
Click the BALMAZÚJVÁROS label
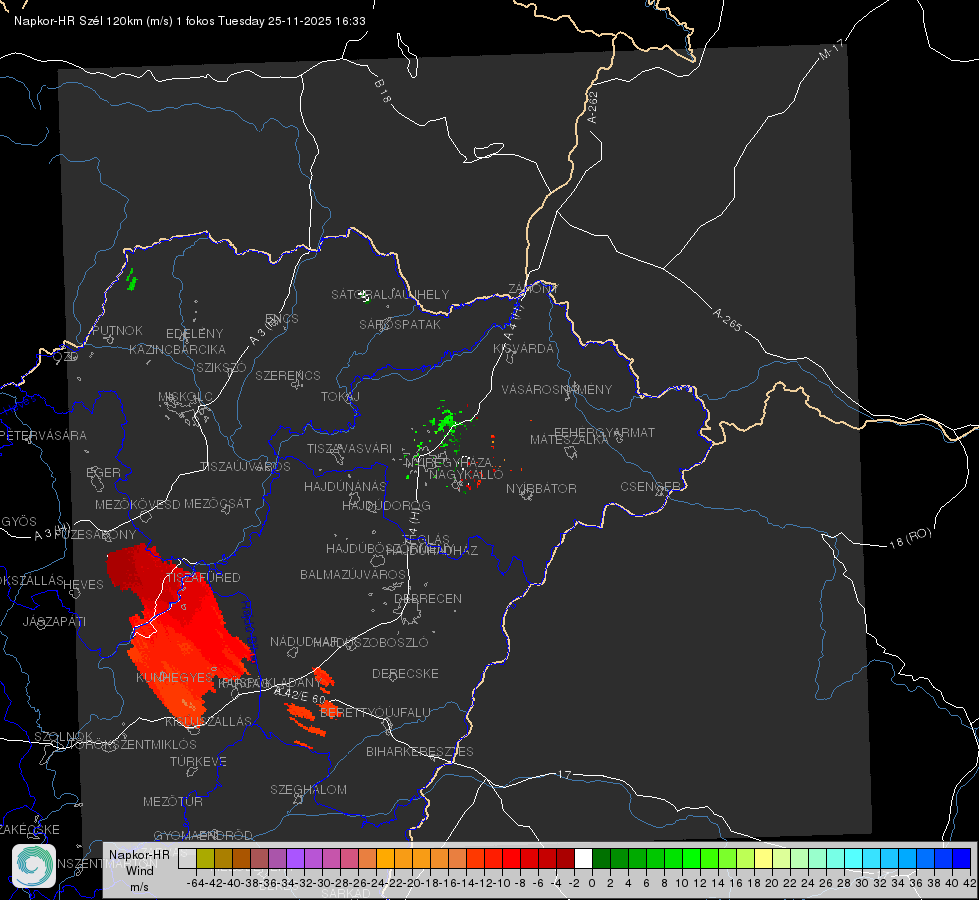(x=353, y=574)
